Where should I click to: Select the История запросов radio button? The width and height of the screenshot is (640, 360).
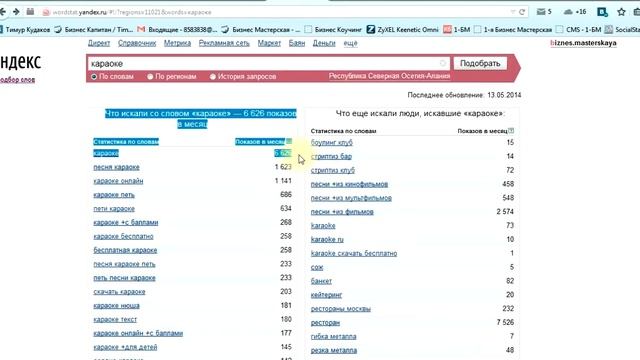point(212,76)
